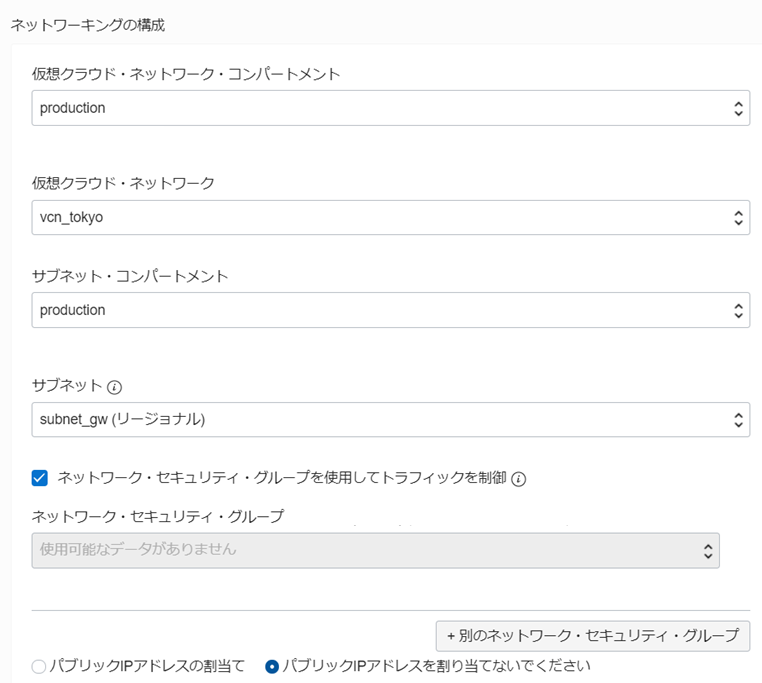Open the disabled 使用可能なデータがありません dropdown
Viewport: 762px width, 683px height.
tap(376, 550)
